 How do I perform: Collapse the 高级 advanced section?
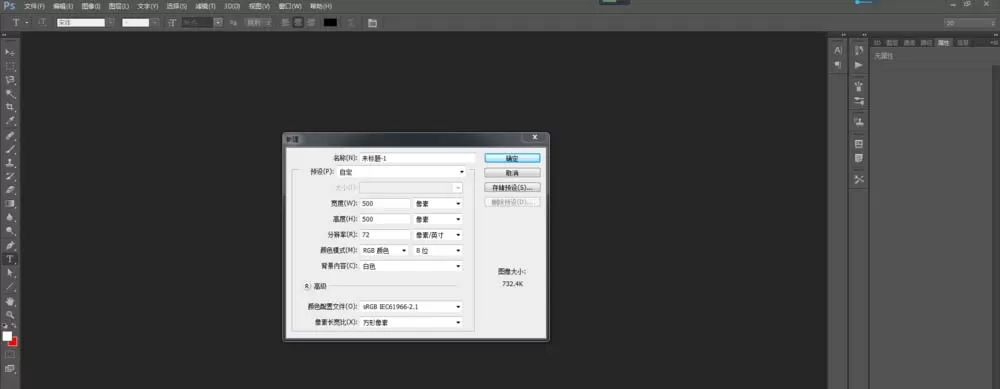(307, 286)
